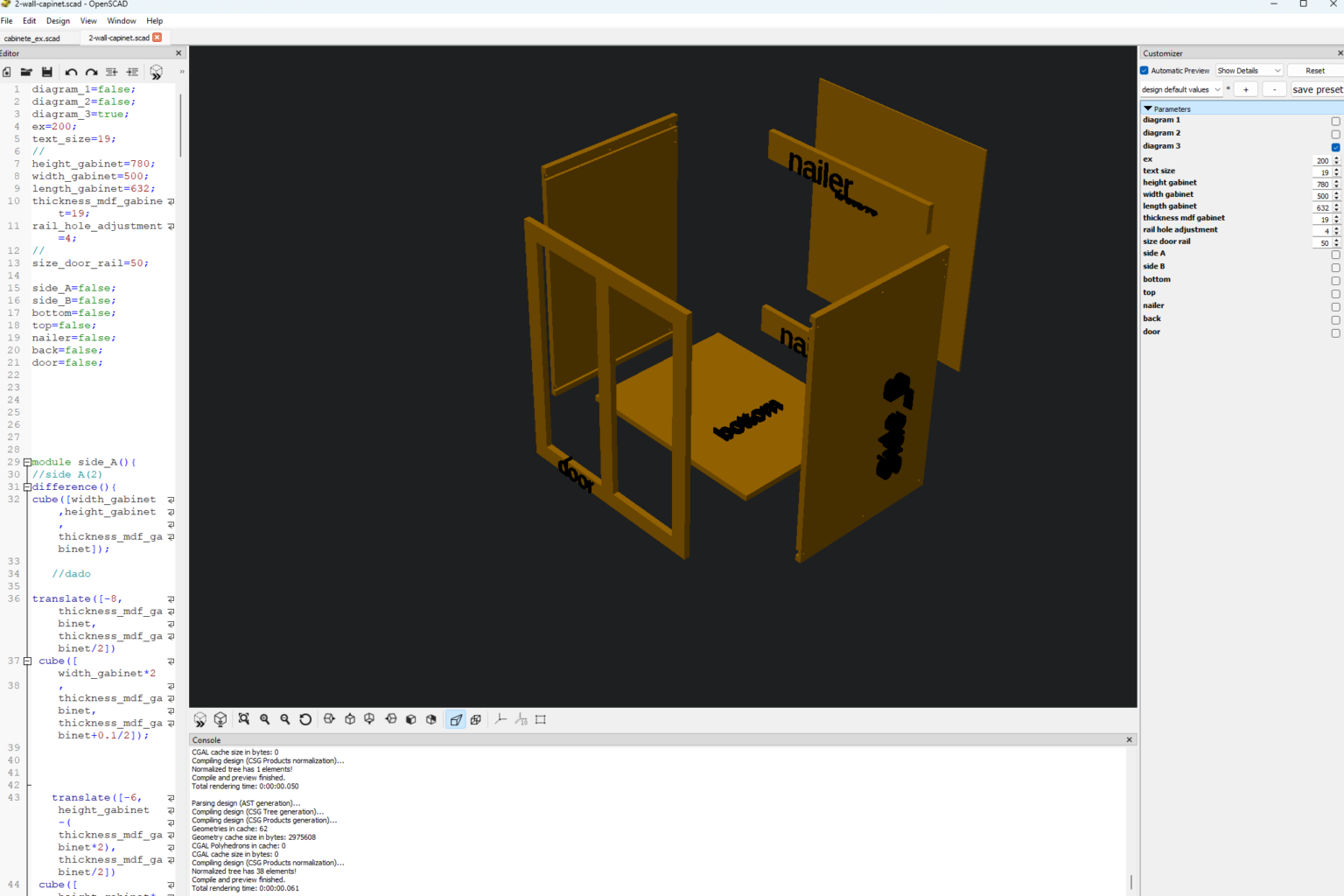Screen dimensions: 1344x896
Task: Toggle the Show Axes icon
Action: click(500, 719)
